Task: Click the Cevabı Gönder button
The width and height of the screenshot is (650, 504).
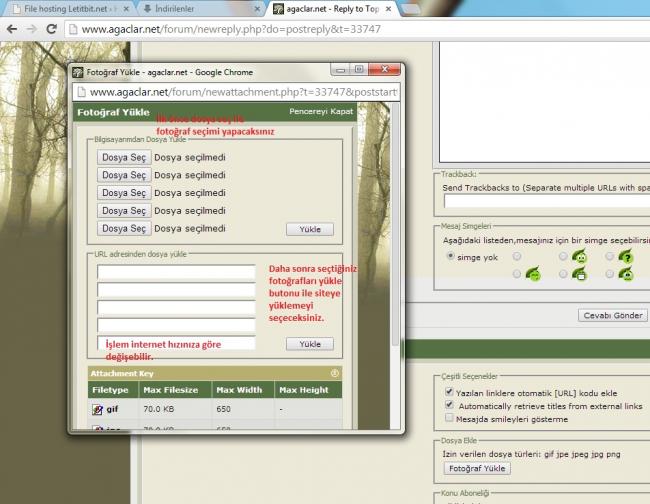Action: (x=613, y=315)
